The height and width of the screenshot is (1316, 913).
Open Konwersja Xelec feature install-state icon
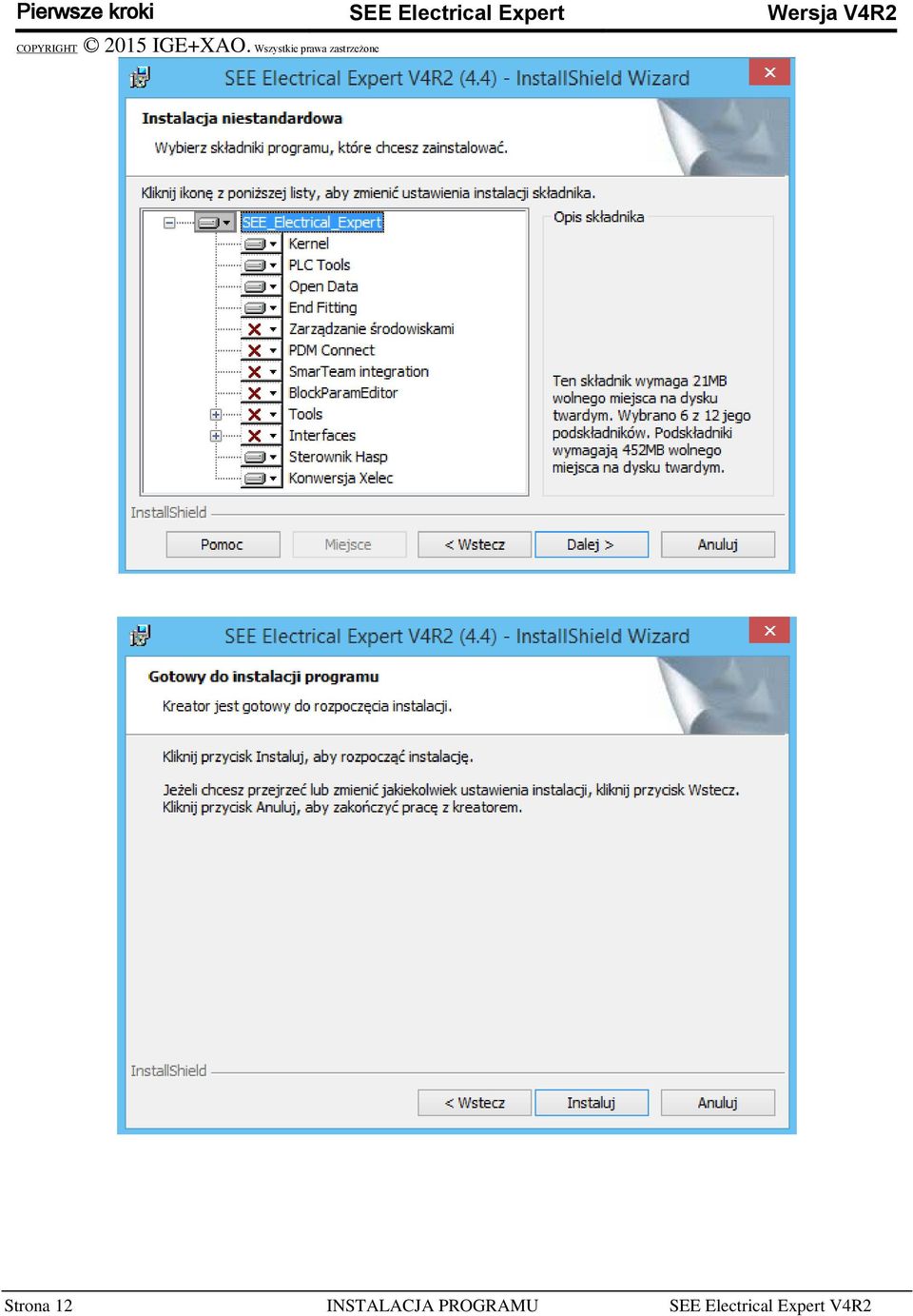(261, 479)
